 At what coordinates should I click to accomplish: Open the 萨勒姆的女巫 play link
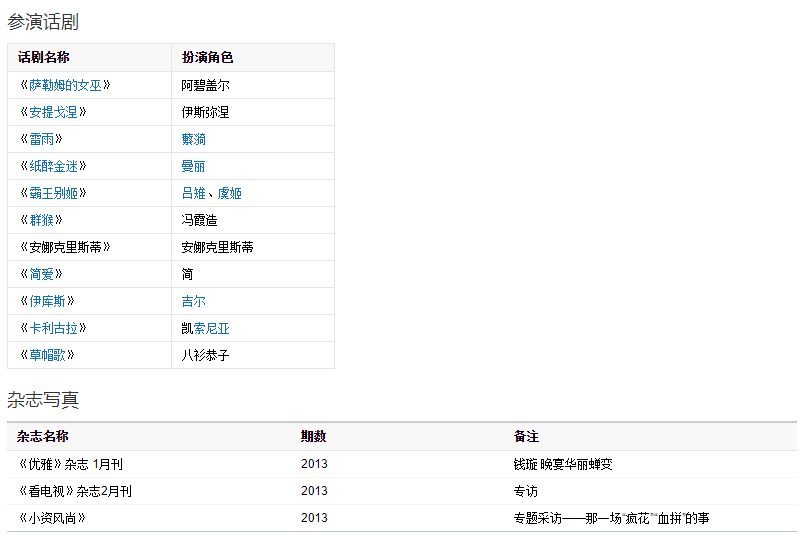click(x=65, y=85)
